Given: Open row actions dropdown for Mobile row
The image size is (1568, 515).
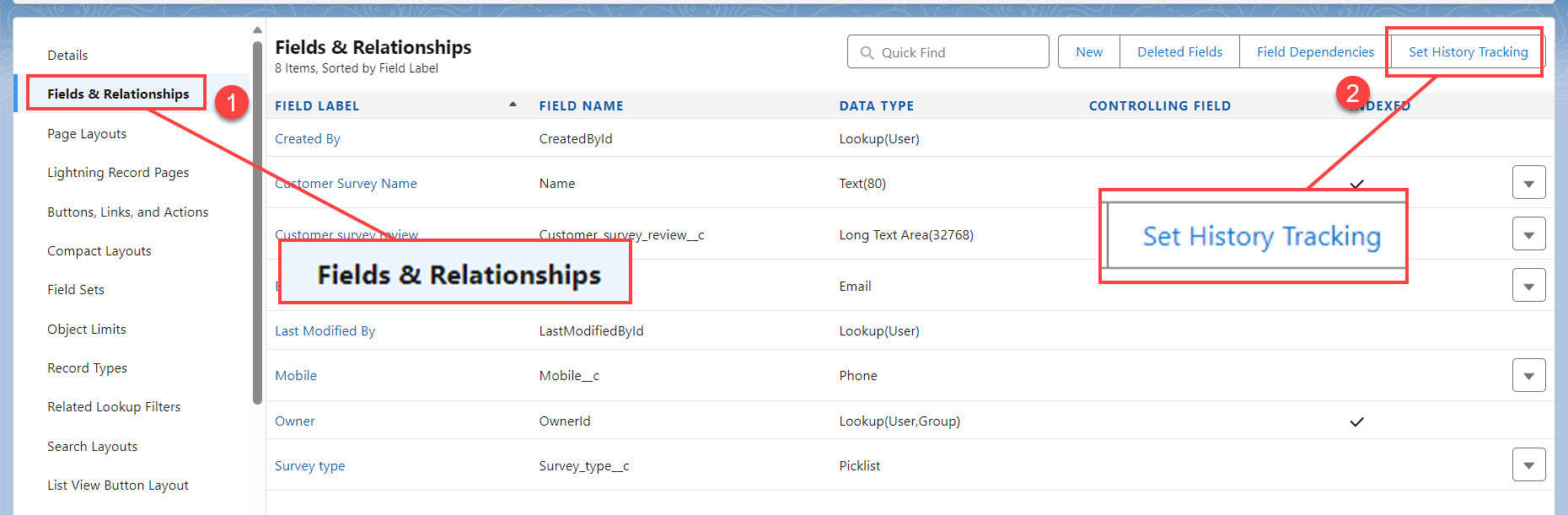Looking at the screenshot, I should pos(1528,375).
